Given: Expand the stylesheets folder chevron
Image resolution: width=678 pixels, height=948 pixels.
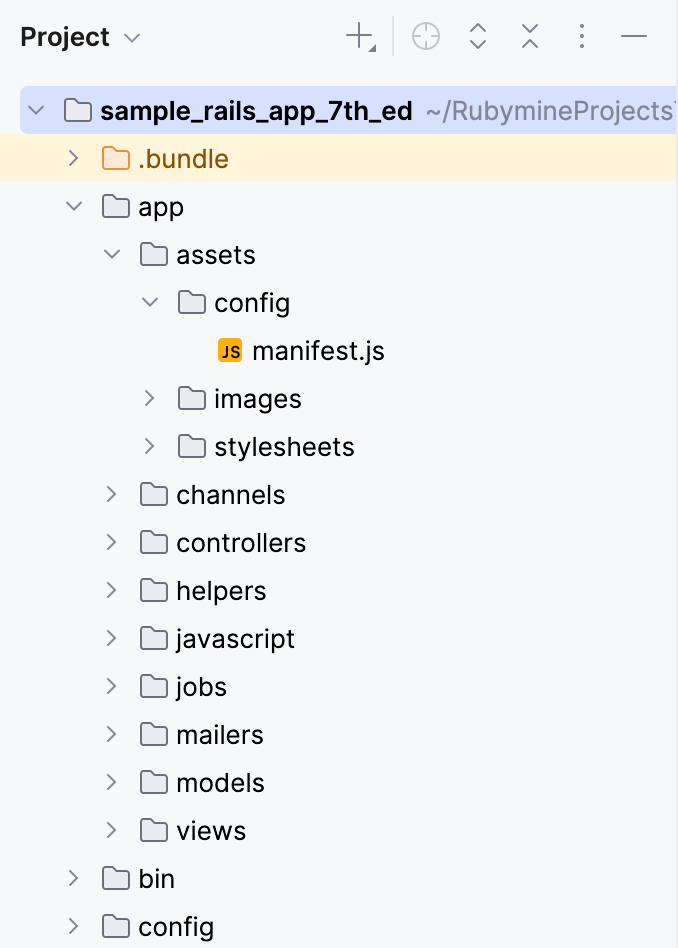Looking at the screenshot, I should coord(149,447).
